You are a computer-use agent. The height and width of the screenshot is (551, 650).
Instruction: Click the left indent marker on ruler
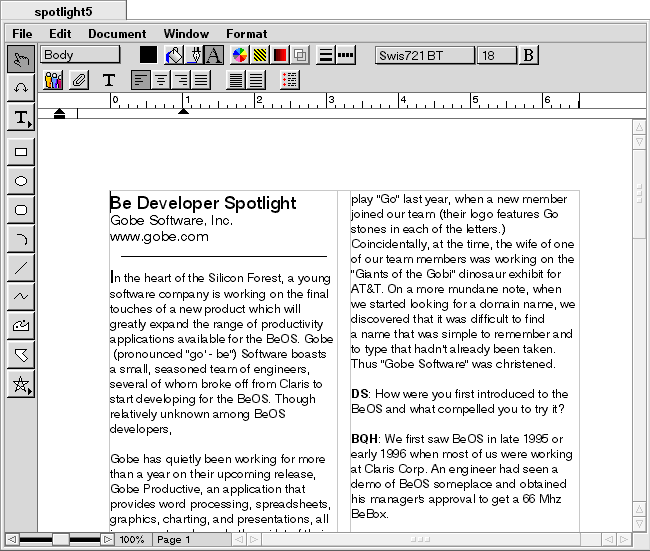pyautogui.click(x=59, y=114)
